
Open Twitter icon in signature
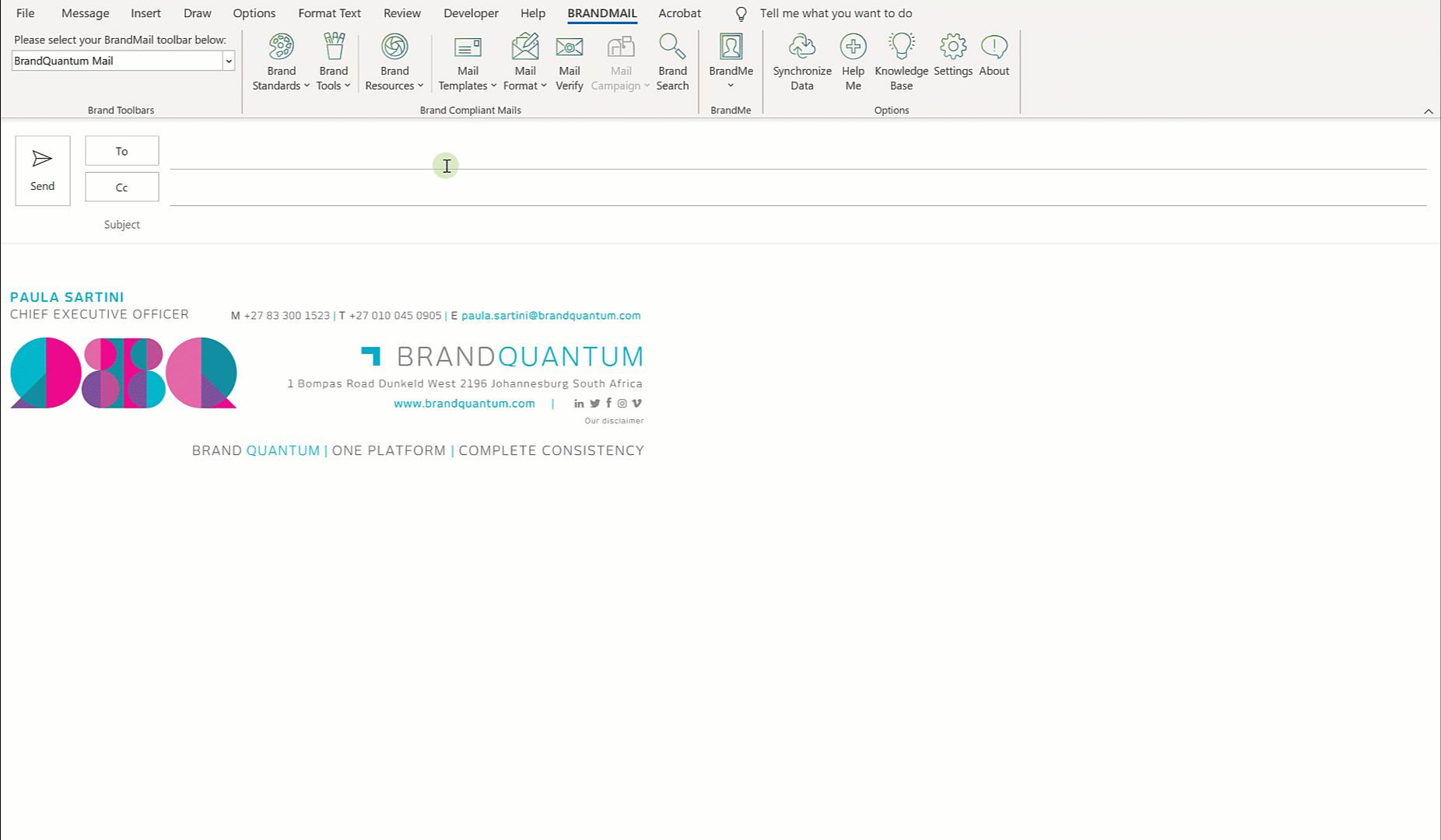(x=594, y=404)
